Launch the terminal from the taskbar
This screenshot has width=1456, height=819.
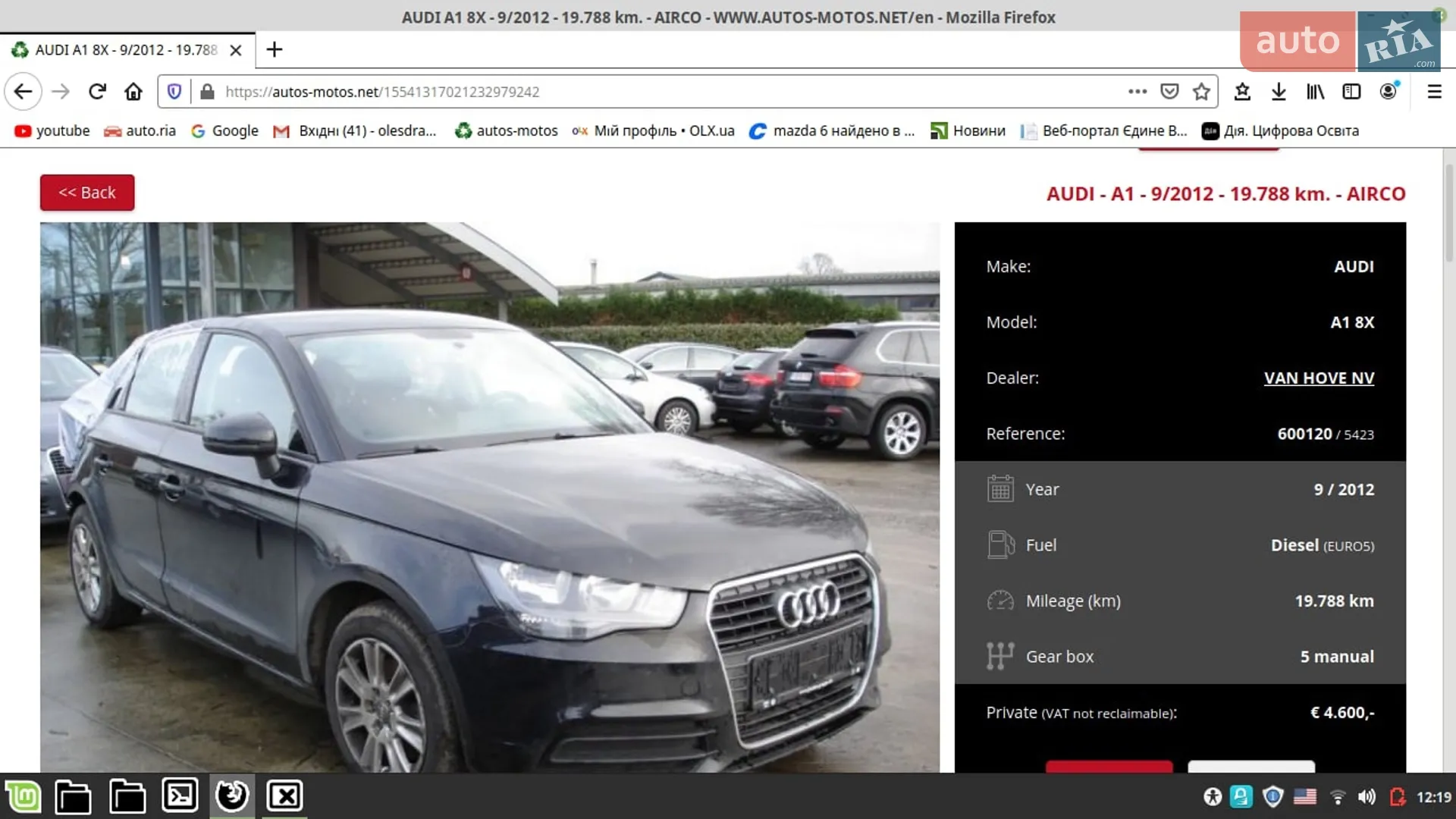click(180, 796)
